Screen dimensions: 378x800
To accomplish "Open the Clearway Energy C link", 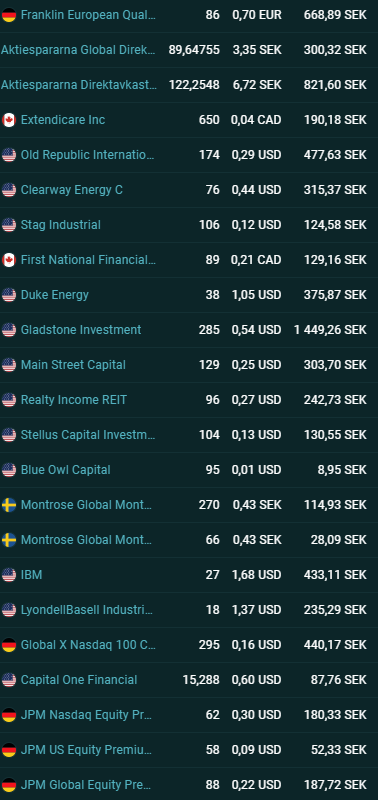I will (71, 190).
